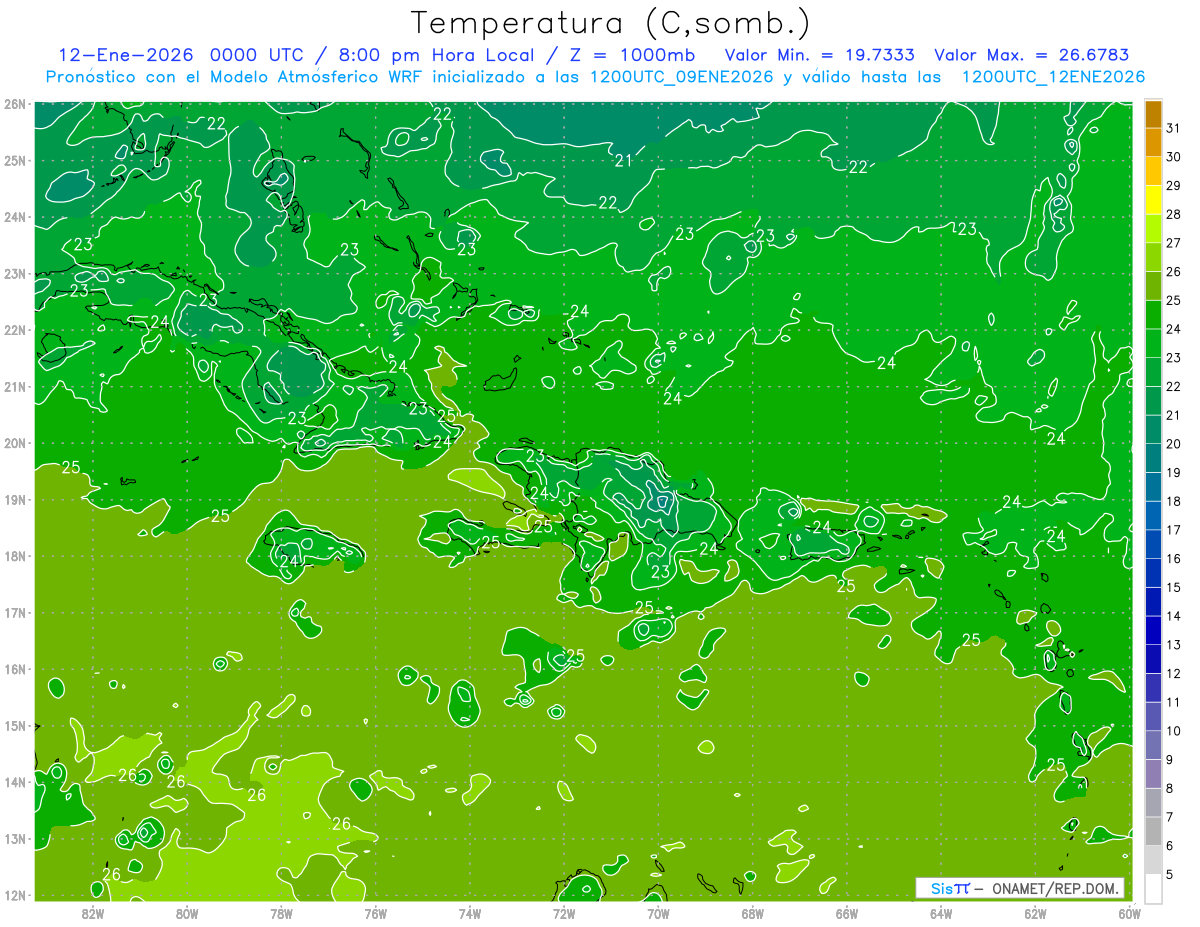Click color scale label "20"
Image resolution: width=1200 pixels, height=927 pixels.
1174,444
